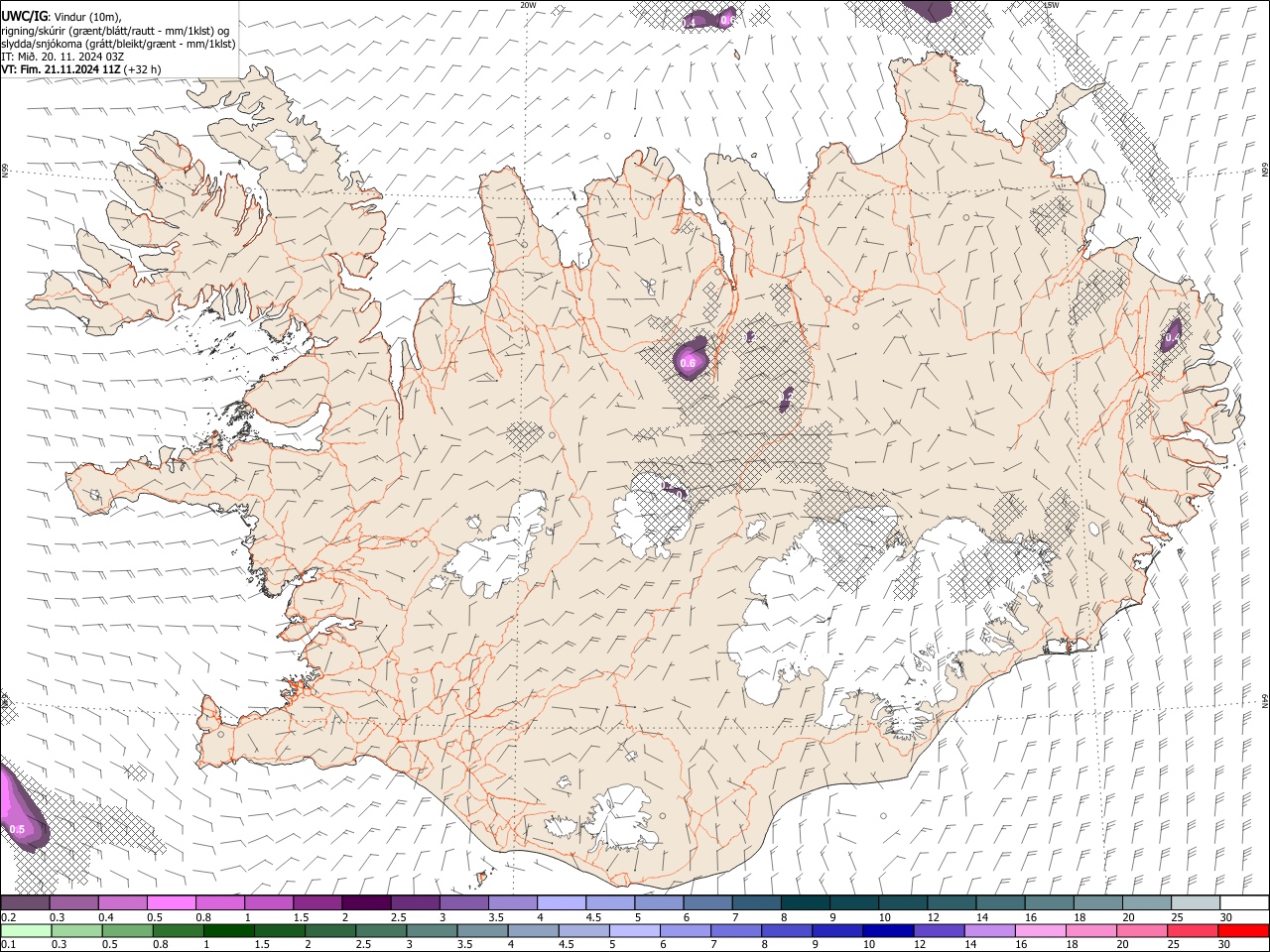Viewport: 1270px width, 952px height.
Task: Click the 0.5–0.8 bright pink swatch in purple legend
Action: click(171, 903)
